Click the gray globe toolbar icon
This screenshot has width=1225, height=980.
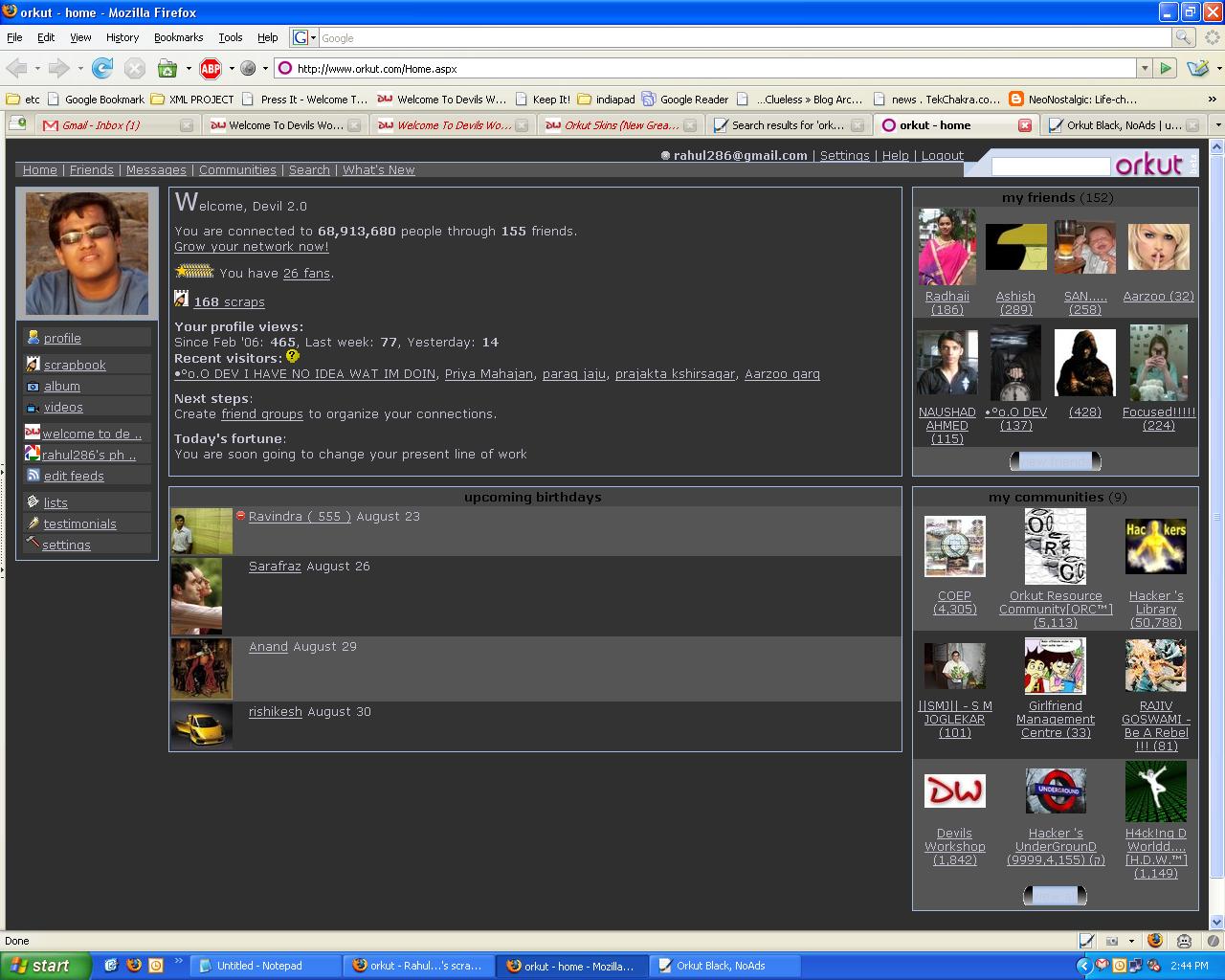[x=248, y=68]
